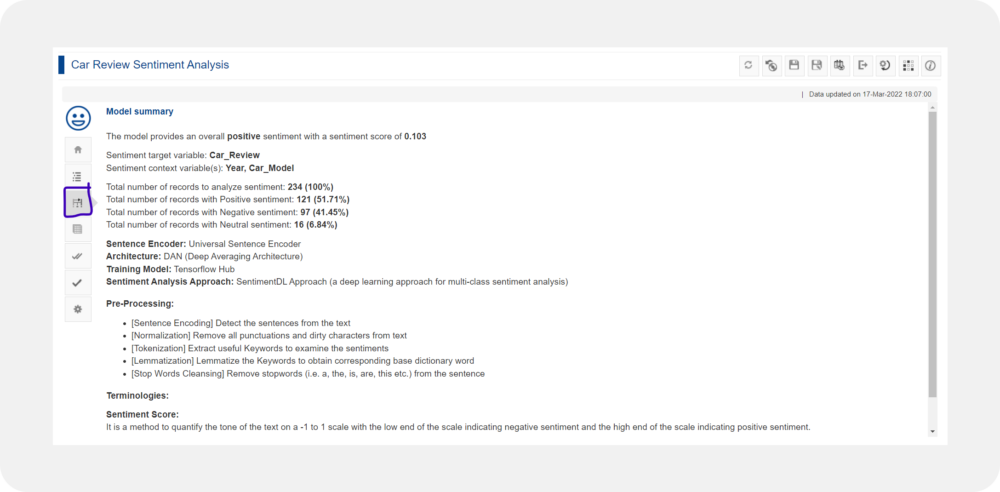Click the smiley face sentiment icon

(78, 118)
